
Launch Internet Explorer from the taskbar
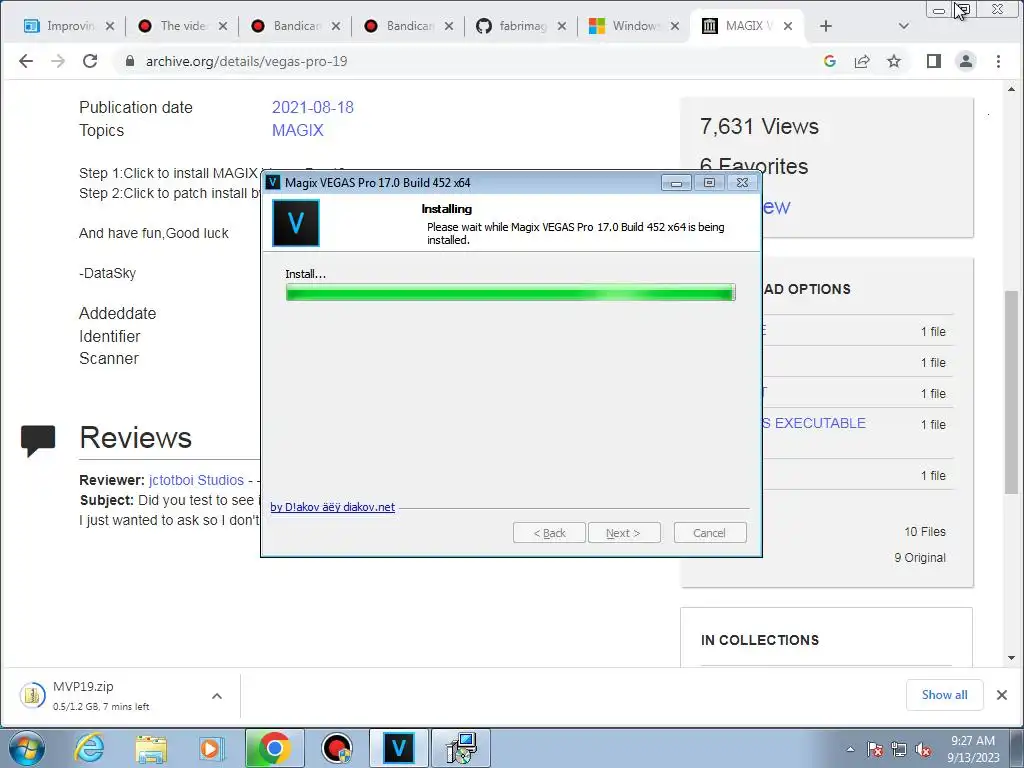(x=89, y=748)
